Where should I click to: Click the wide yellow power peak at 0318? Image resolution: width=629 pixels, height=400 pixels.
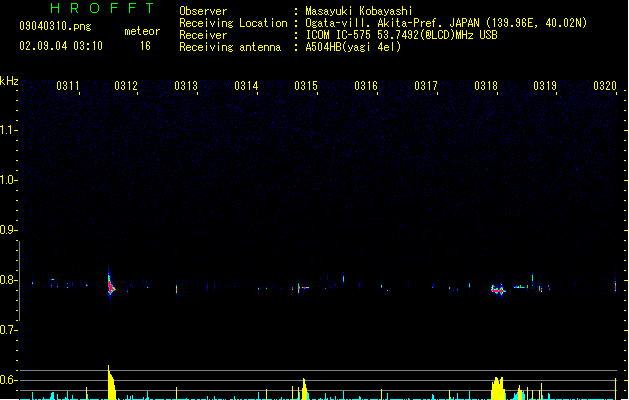click(498, 388)
